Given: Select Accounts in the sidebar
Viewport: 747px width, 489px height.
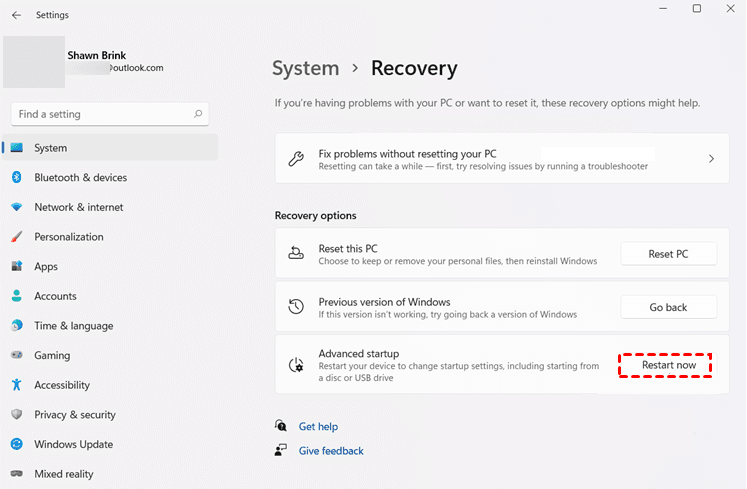Looking at the screenshot, I should click(55, 296).
